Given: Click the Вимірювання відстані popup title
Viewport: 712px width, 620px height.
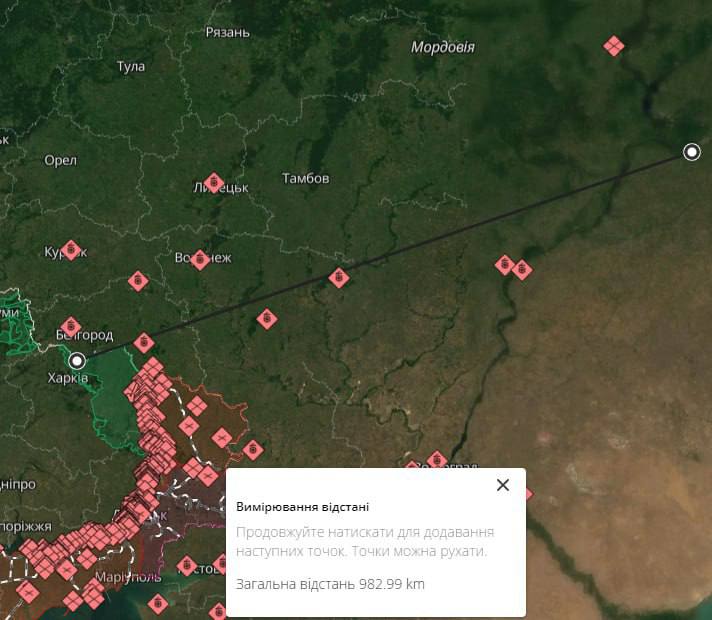Looking at the screenshot, I should pos(301,506).
